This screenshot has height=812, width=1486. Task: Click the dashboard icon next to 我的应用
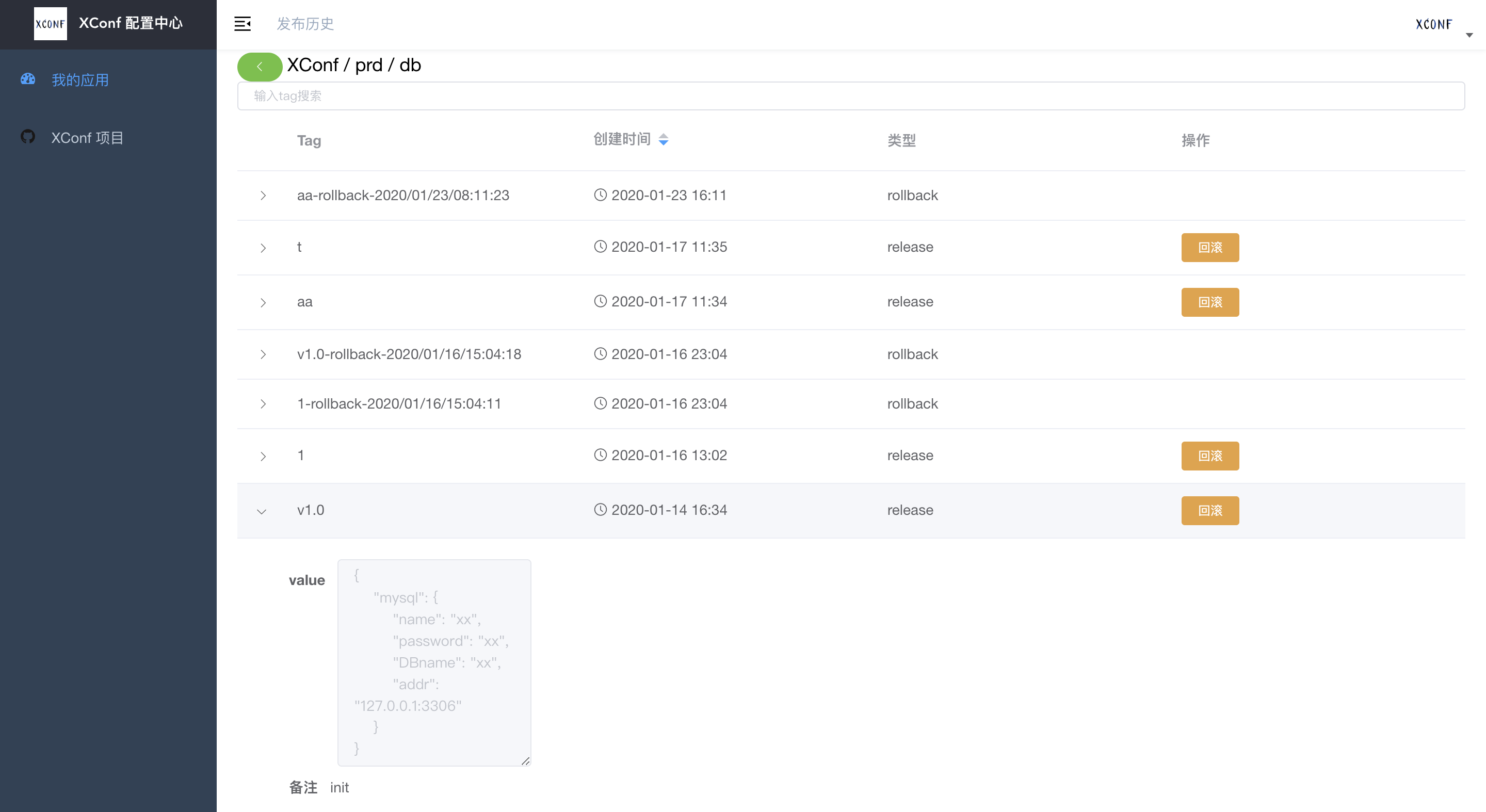[28, 79]
